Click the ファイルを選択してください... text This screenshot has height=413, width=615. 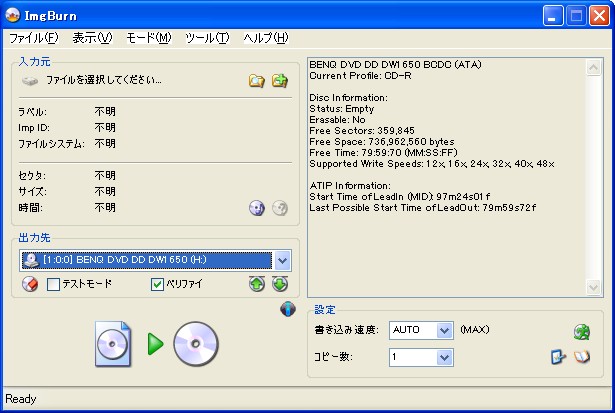pos(104,80)
